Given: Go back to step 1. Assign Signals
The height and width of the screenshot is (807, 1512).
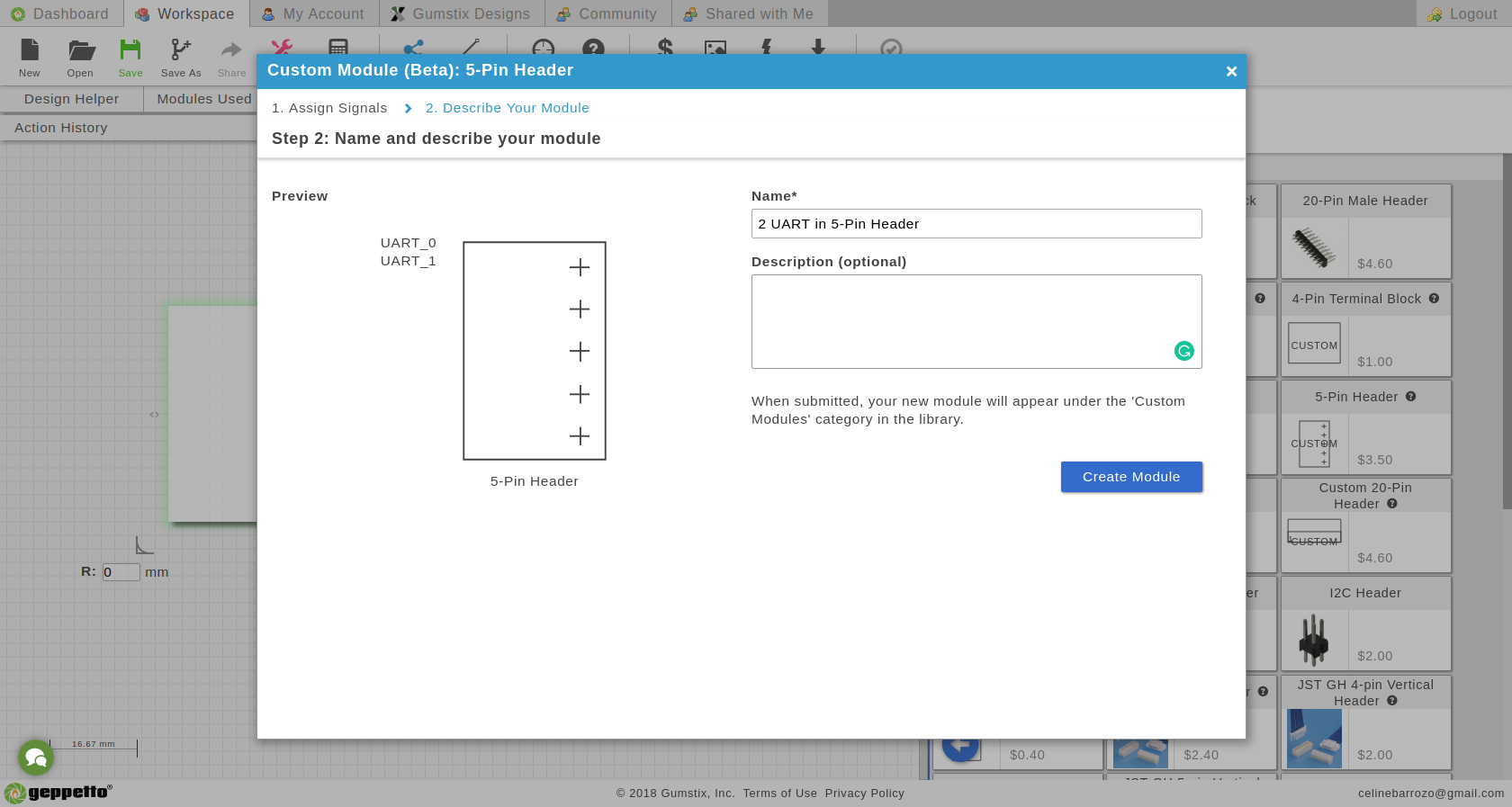Looking at the screenshot, I should [329, 108].
